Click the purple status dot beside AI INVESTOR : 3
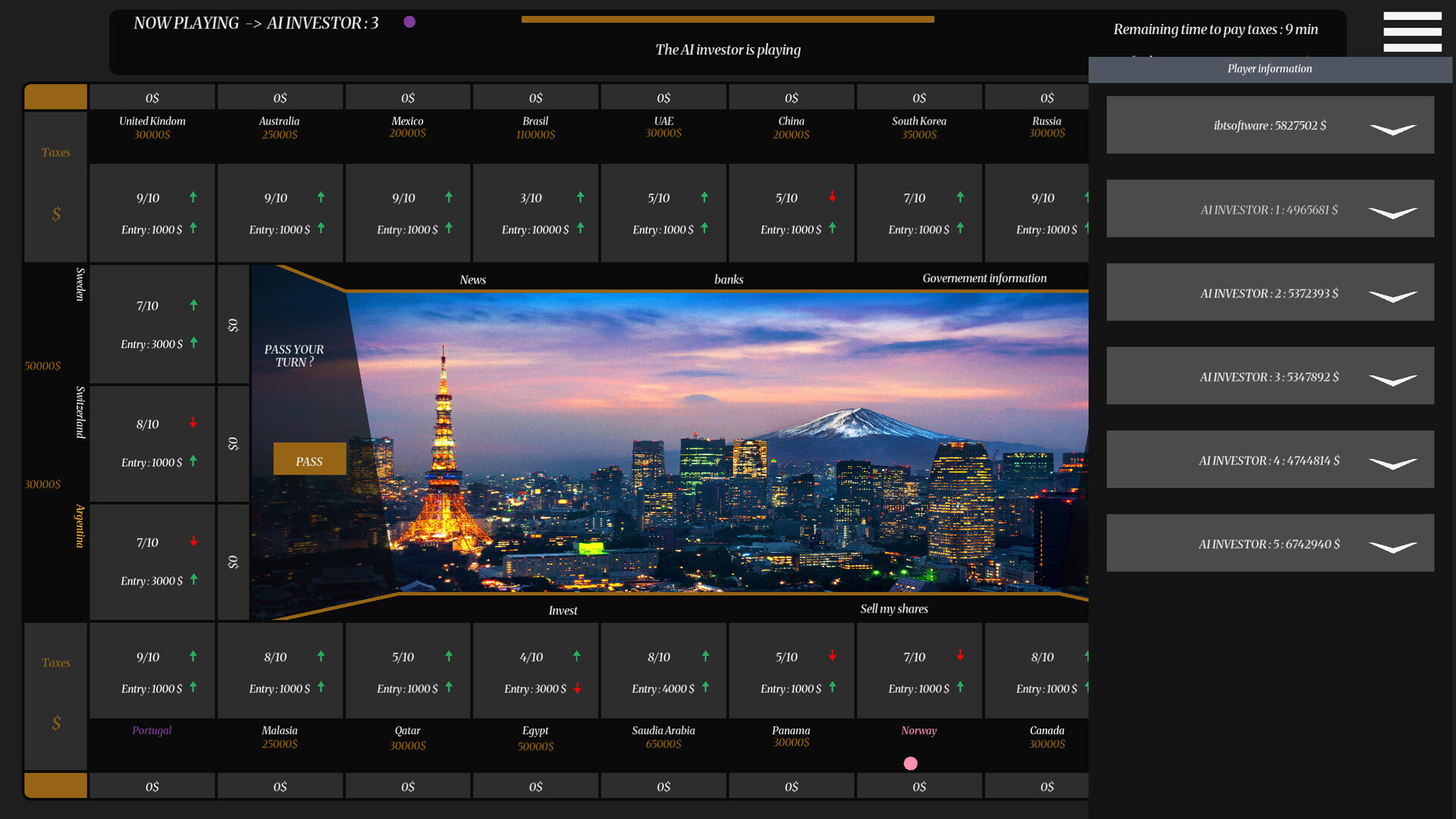1456x819 pixels. [x=409, y=22]
